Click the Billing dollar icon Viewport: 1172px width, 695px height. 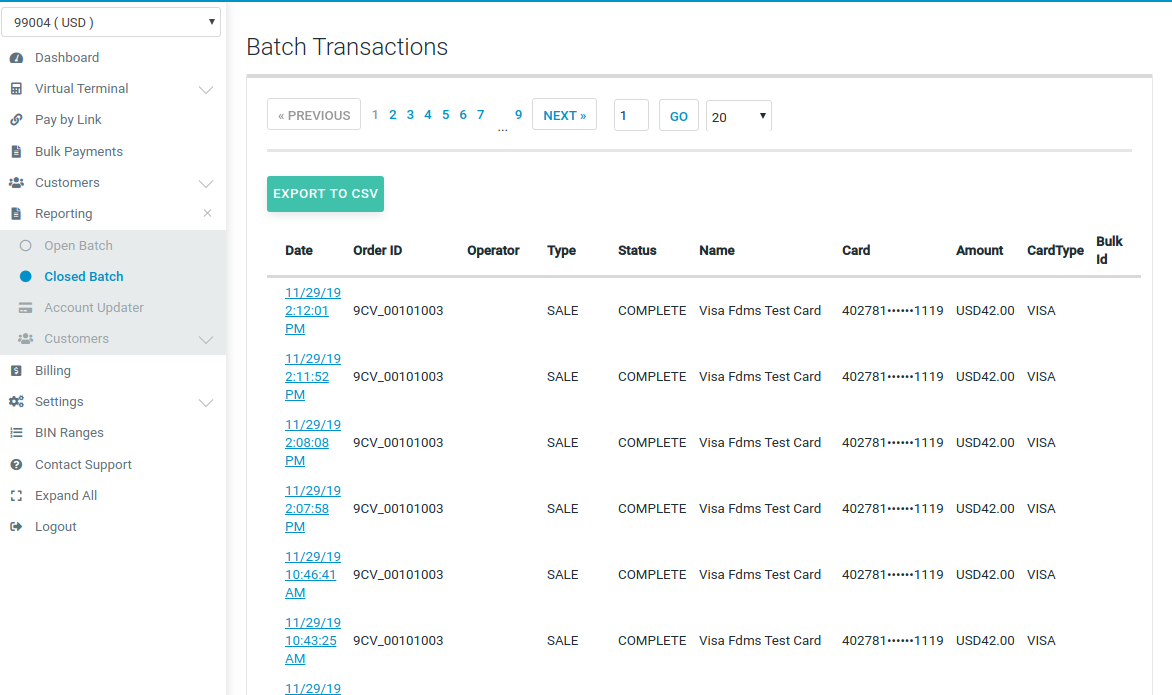coord(16,371)
